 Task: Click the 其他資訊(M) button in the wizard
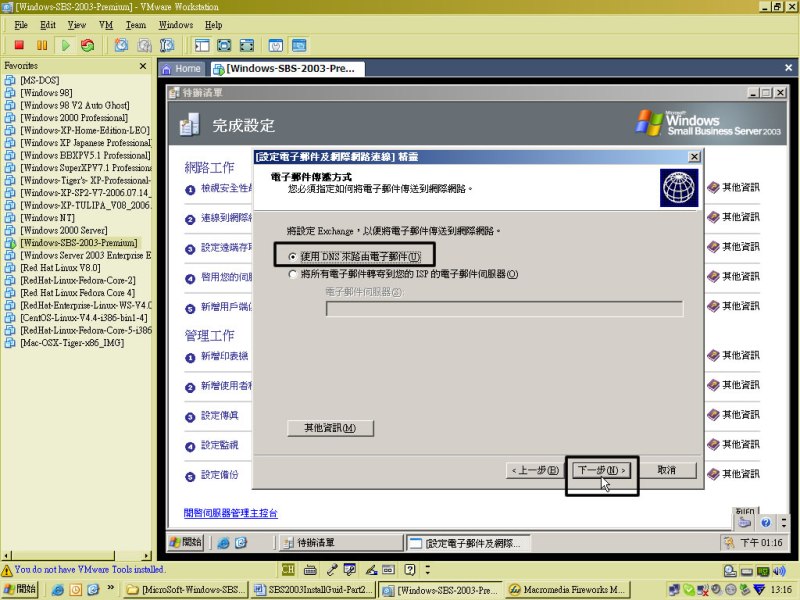(330, 428)
